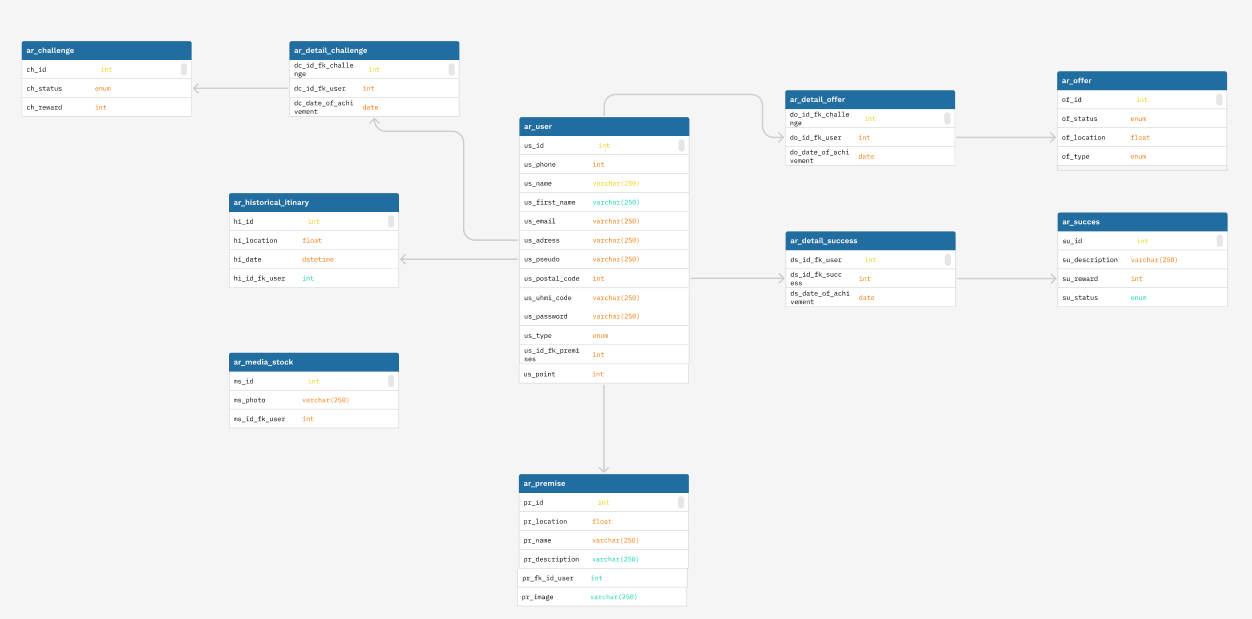
Task: Click the arrowhead pointing into ar_premise
Action: [603, 468]
